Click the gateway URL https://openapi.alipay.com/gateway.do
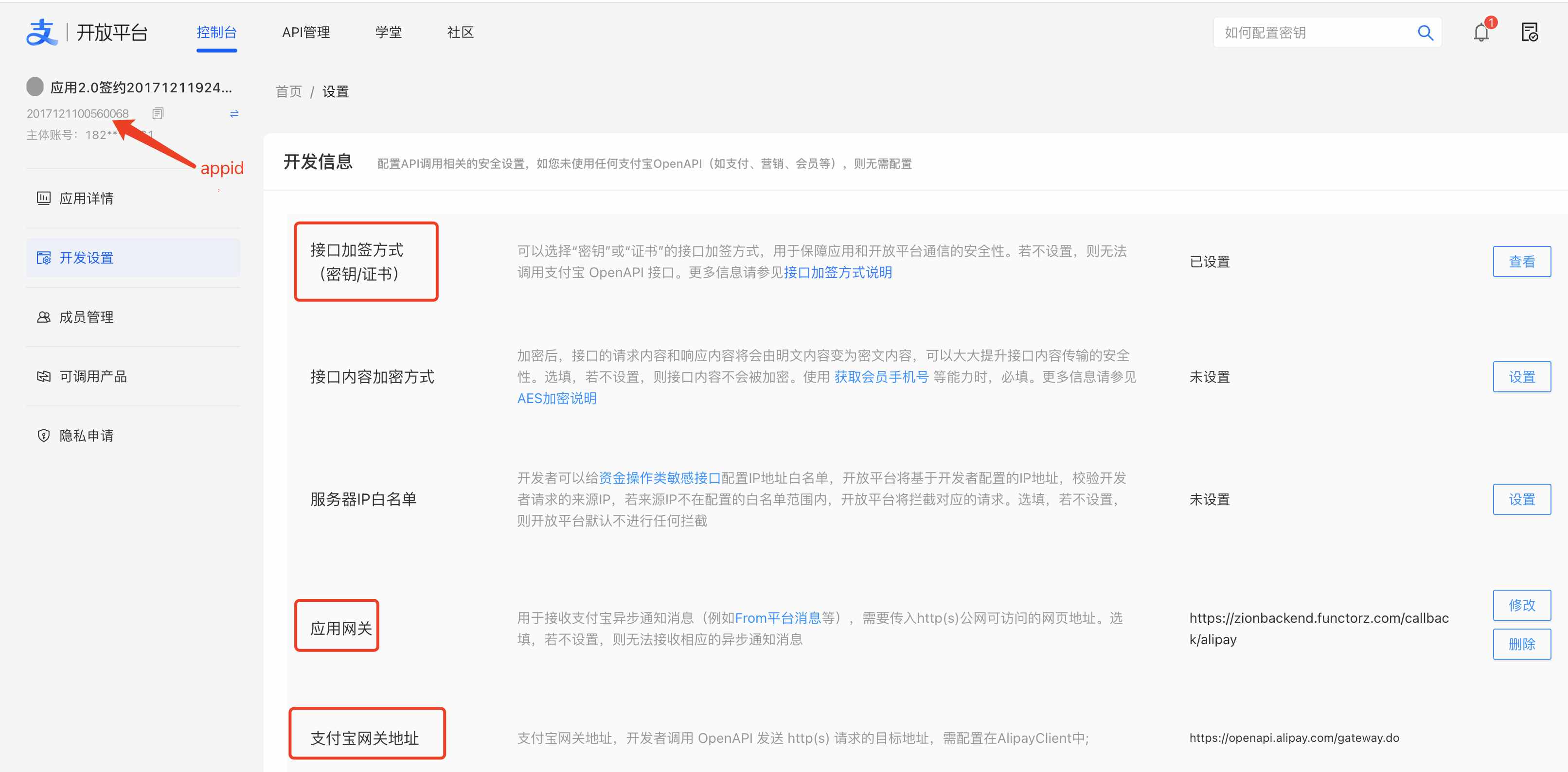Screen dimensions: 1568x772 pos(1294,738)
